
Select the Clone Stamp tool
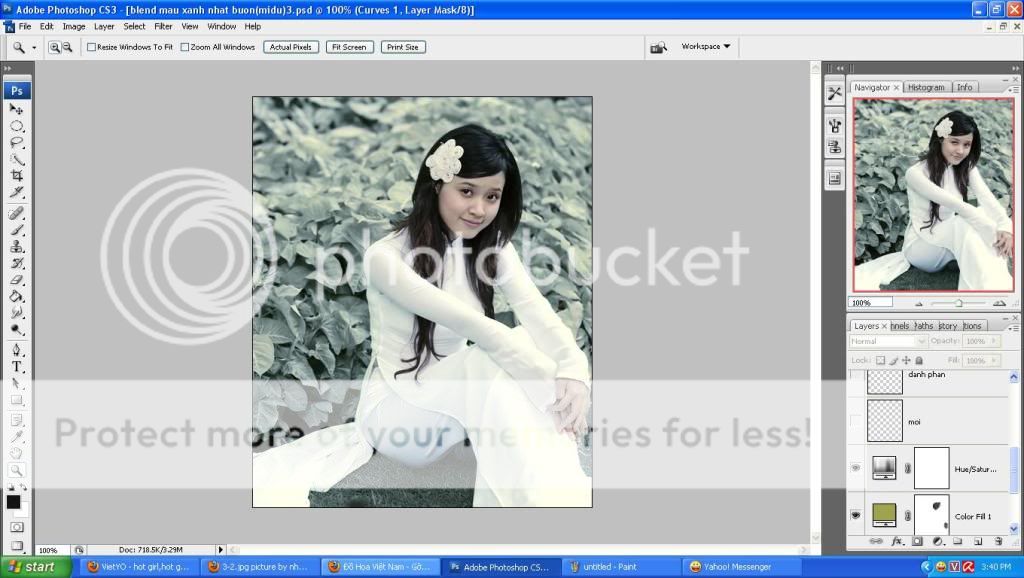point(16,247)
